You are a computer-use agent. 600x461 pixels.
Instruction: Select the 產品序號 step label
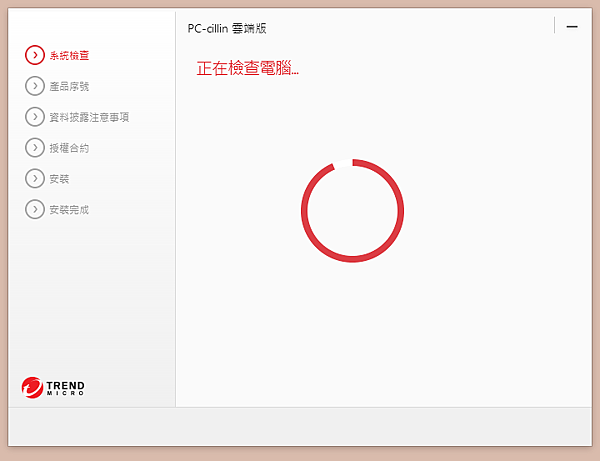coord(69,86)
